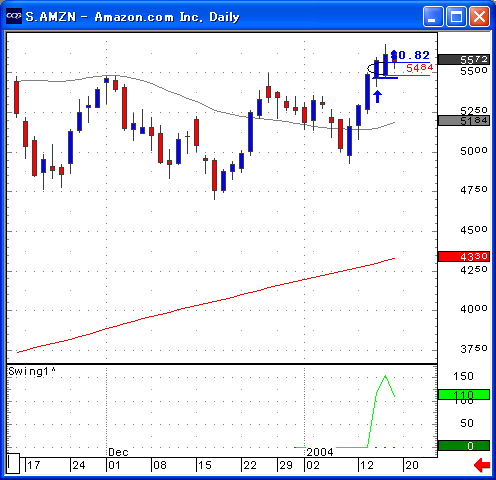This screenshot has height=480, width=496.
Task: Click the Dec month label on the axis
Action: pos(118,452)
